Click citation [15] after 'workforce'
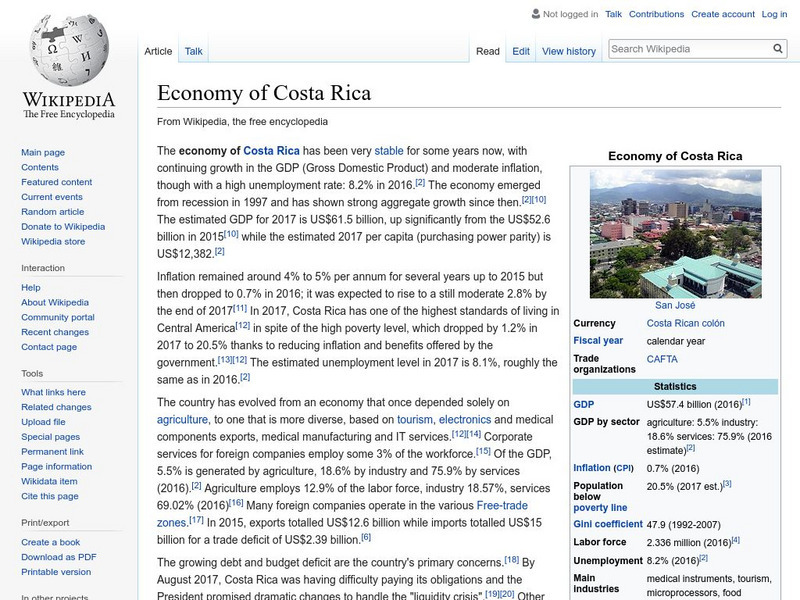Screen dimensions: 800x600 483,451
